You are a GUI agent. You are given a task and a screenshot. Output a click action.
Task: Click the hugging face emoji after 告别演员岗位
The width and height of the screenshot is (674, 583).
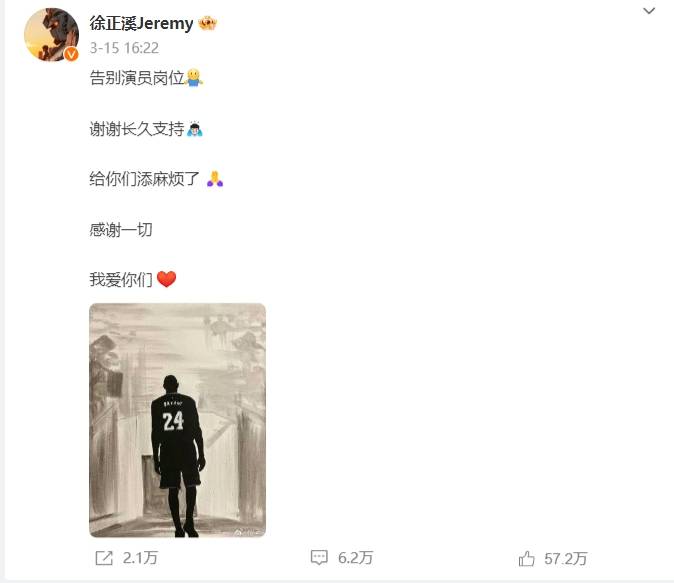(x=194, y=78)
